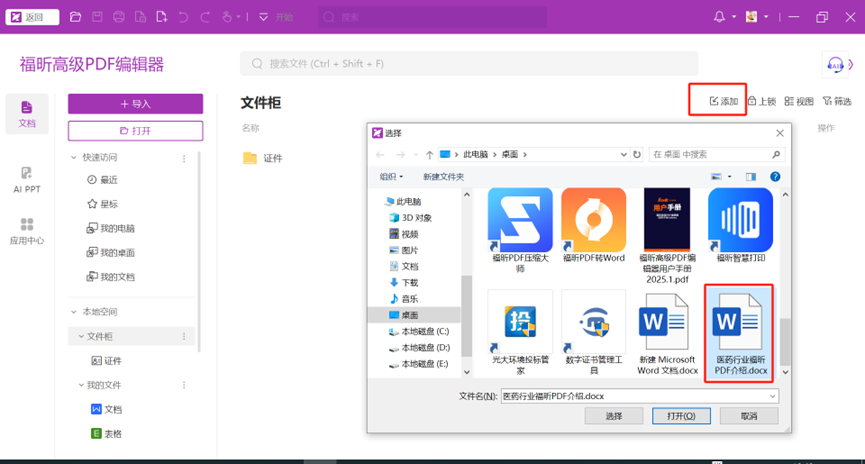Select the 福昕智慧打印 shortcut
Image resolution: width=865 pixels, height=464 pixels.
pos(740,226)
